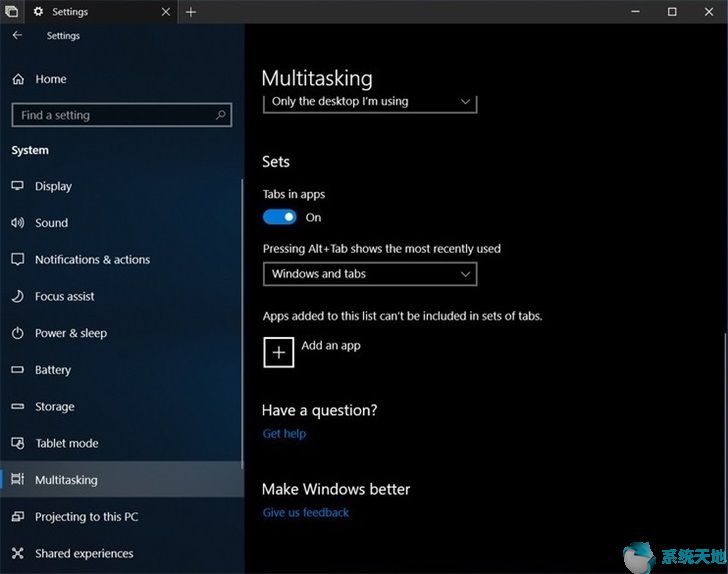This screenshot has width=728, height=574.
Task: Open Projecting to this PC page
Action: tap(122, 516)
